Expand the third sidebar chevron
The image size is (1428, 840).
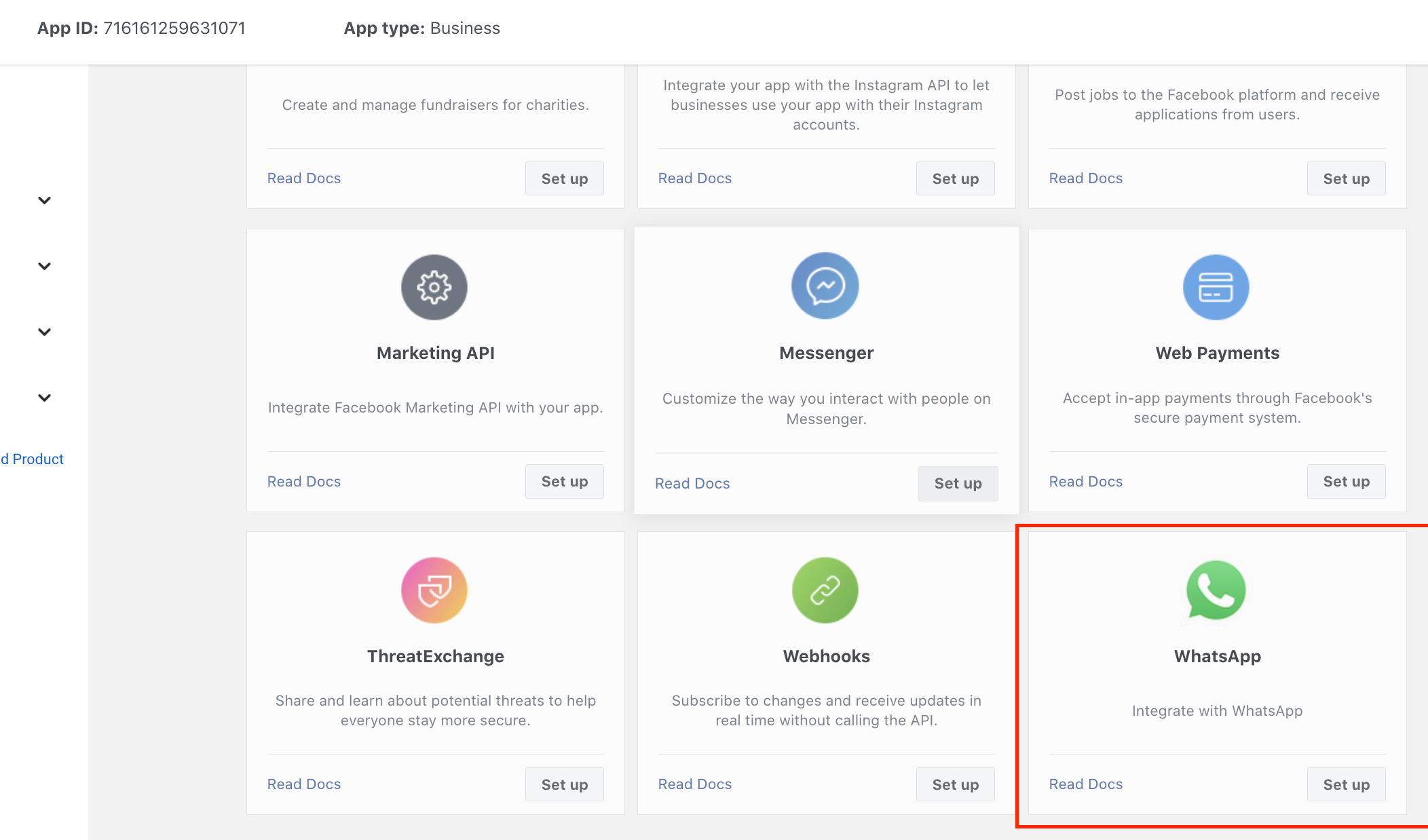44,331
